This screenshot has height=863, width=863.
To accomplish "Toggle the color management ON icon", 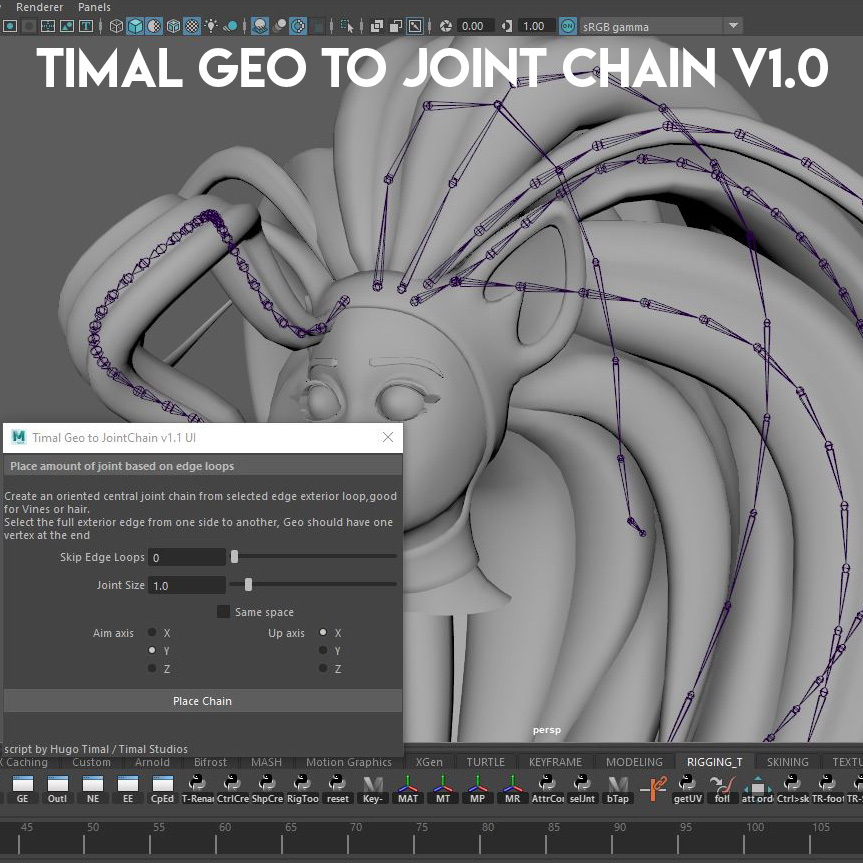I will pos(567,26).
